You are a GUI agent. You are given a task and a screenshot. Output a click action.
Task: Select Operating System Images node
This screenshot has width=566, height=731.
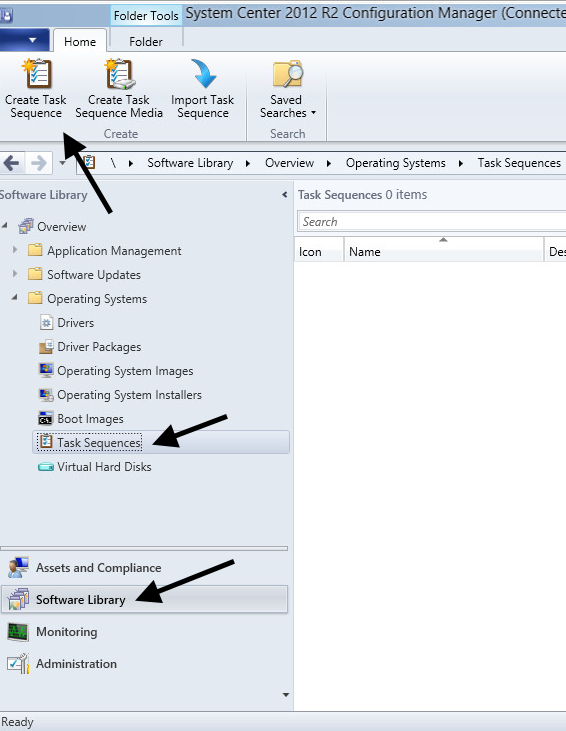click(x=116, y=371)
